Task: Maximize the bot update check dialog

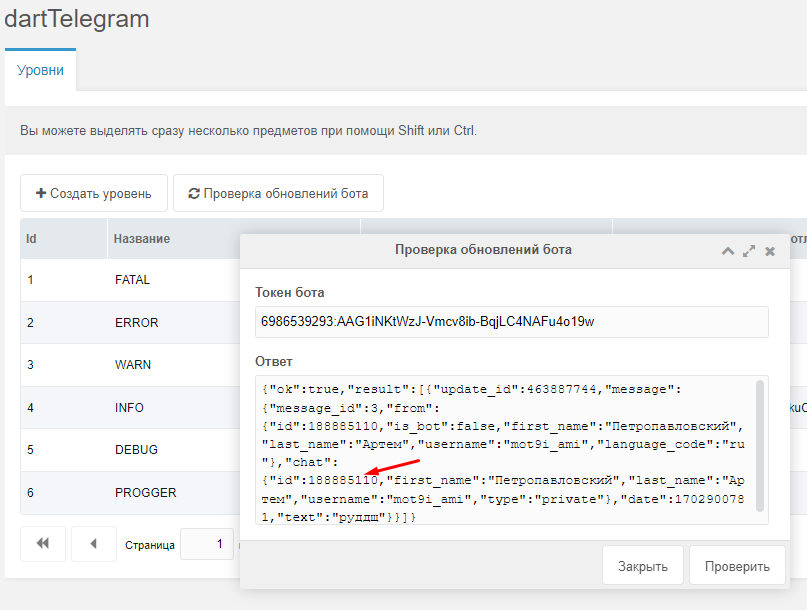Action: pos(749,251)
